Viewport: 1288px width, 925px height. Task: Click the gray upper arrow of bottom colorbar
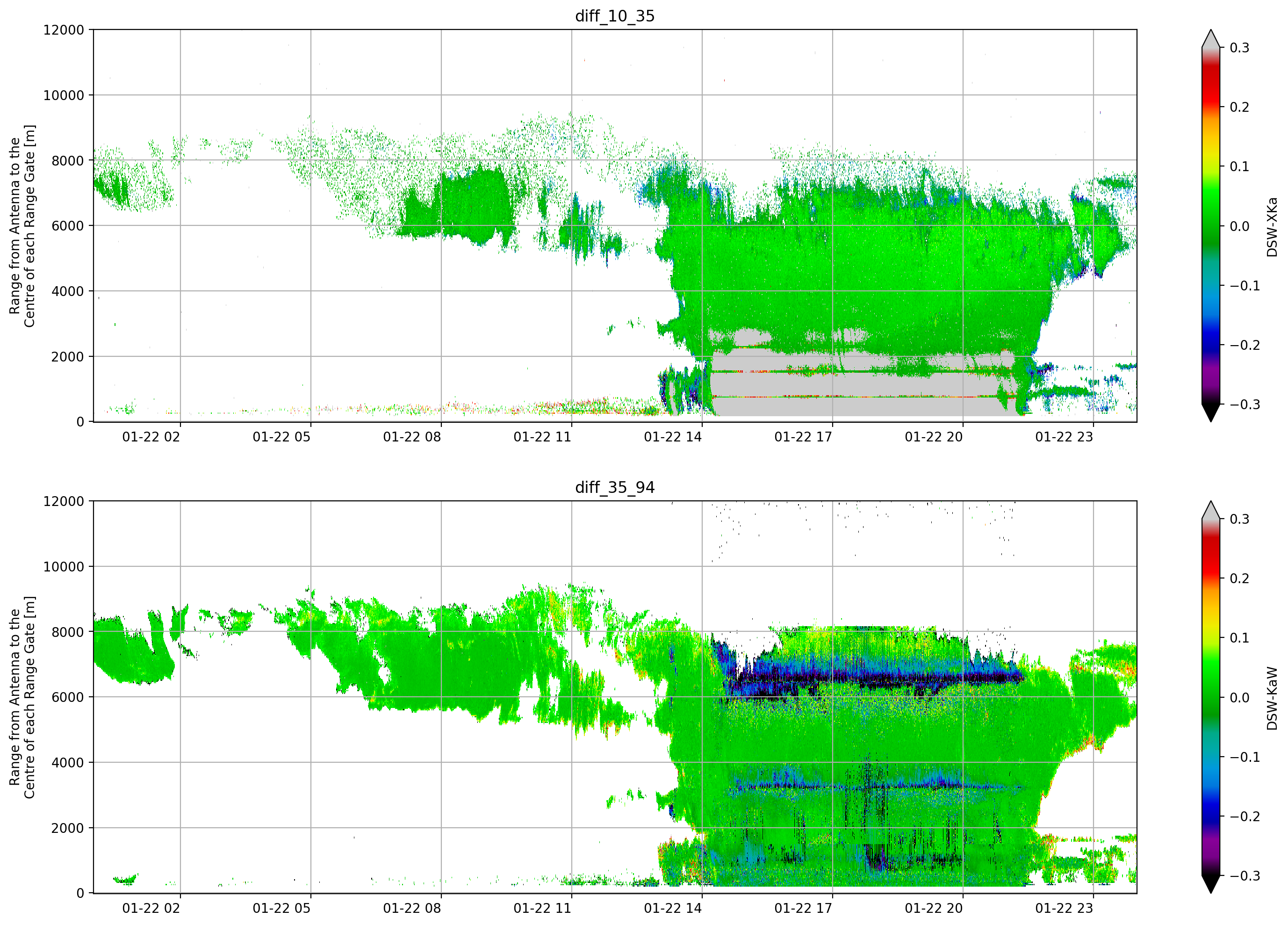(1211, 510)
